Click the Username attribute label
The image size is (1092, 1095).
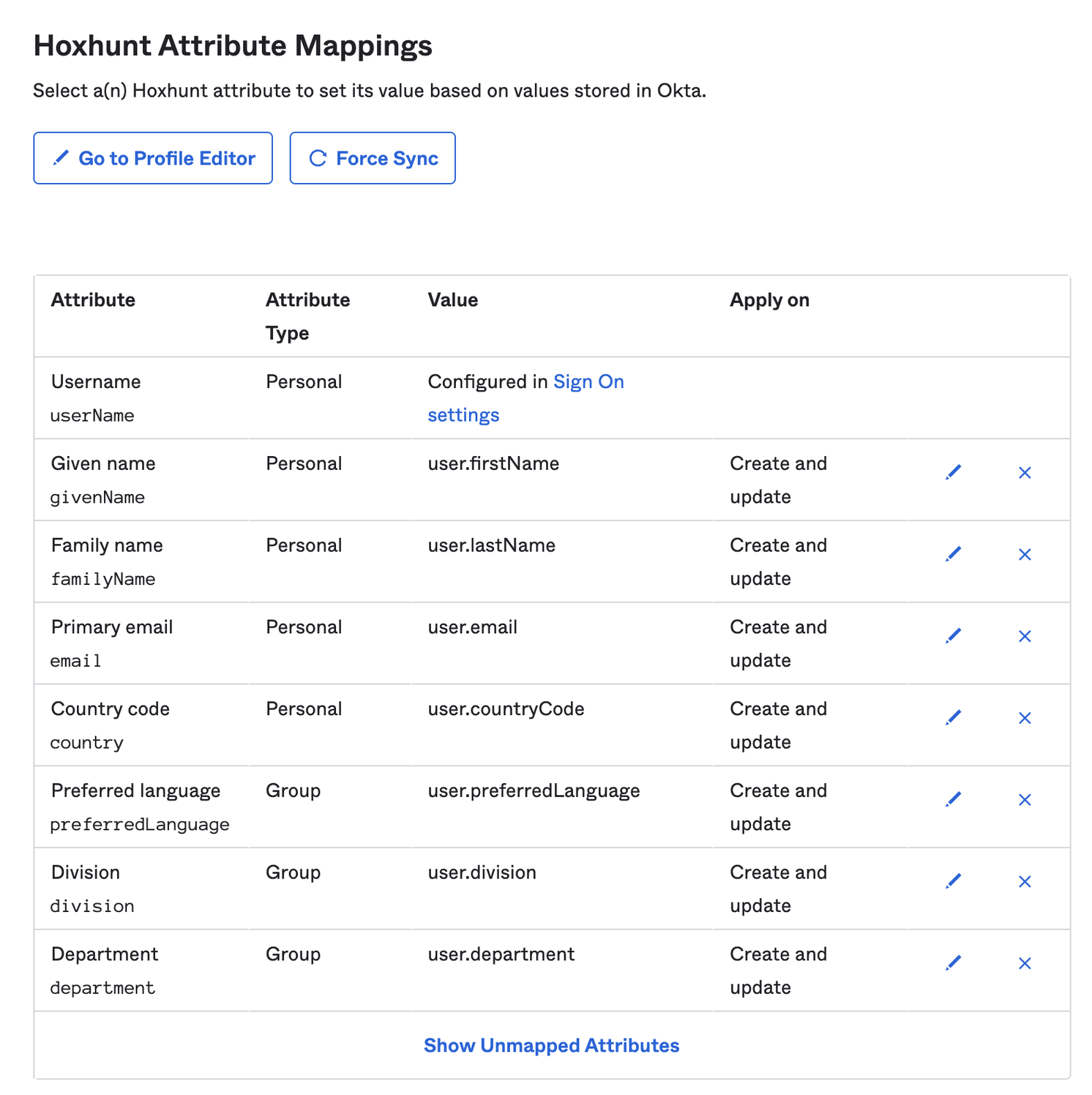(x=96, y=381)
